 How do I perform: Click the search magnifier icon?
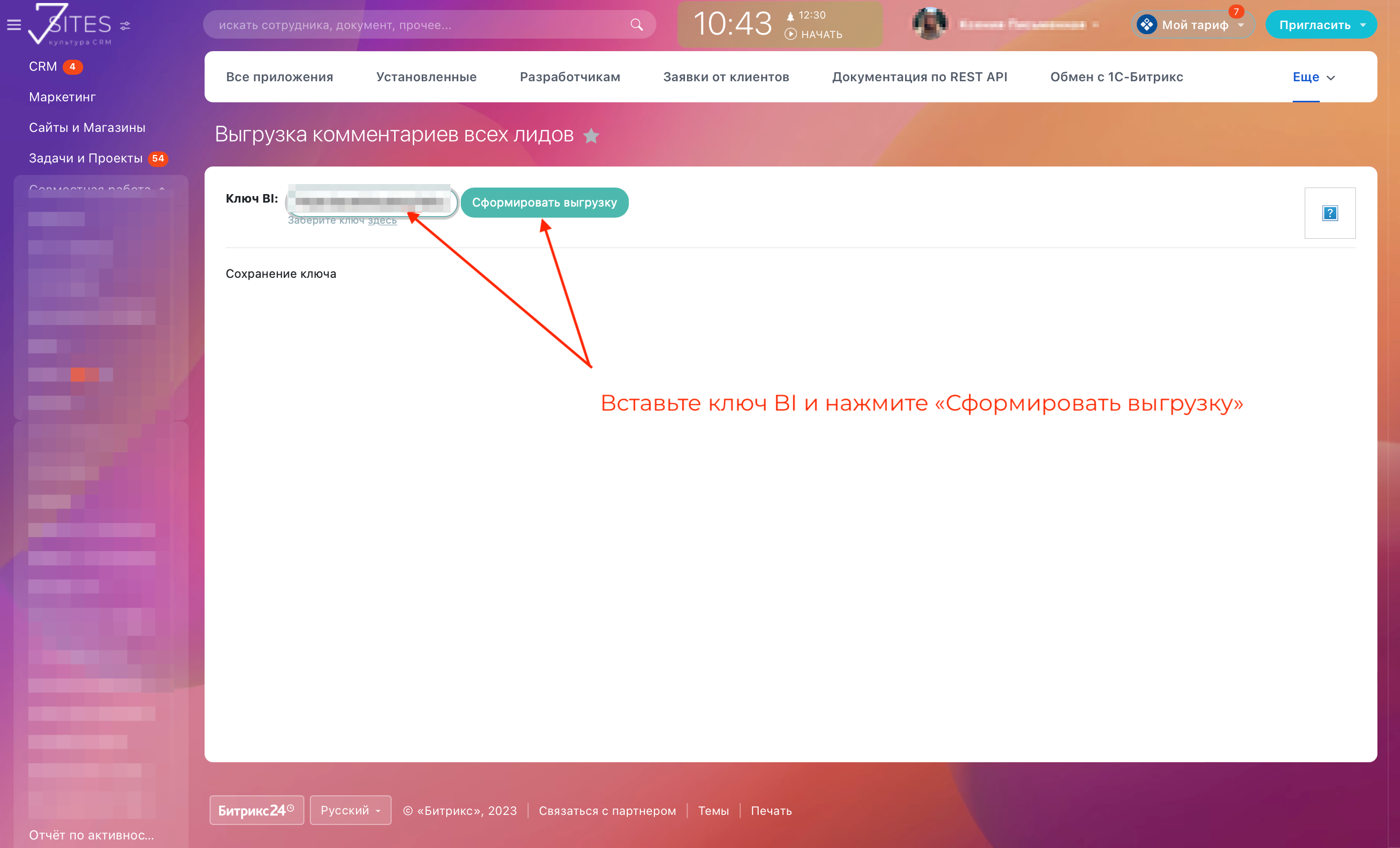click(x=636, y=25)
